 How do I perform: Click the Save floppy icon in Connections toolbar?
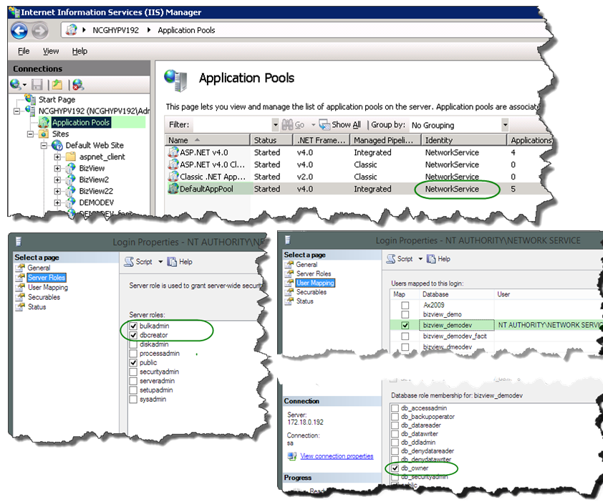(37, 85)
